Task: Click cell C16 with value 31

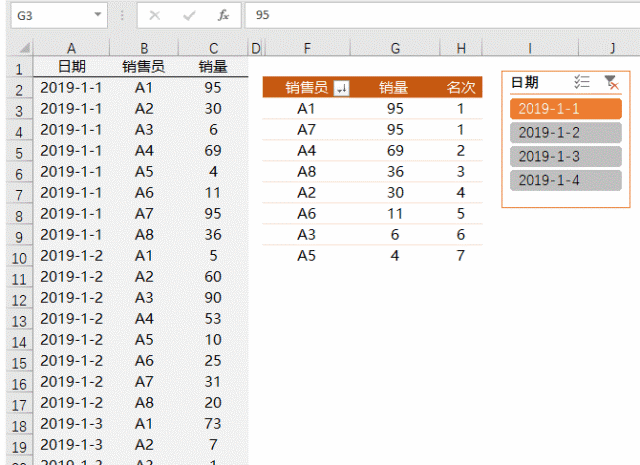Action: [213, 381]
